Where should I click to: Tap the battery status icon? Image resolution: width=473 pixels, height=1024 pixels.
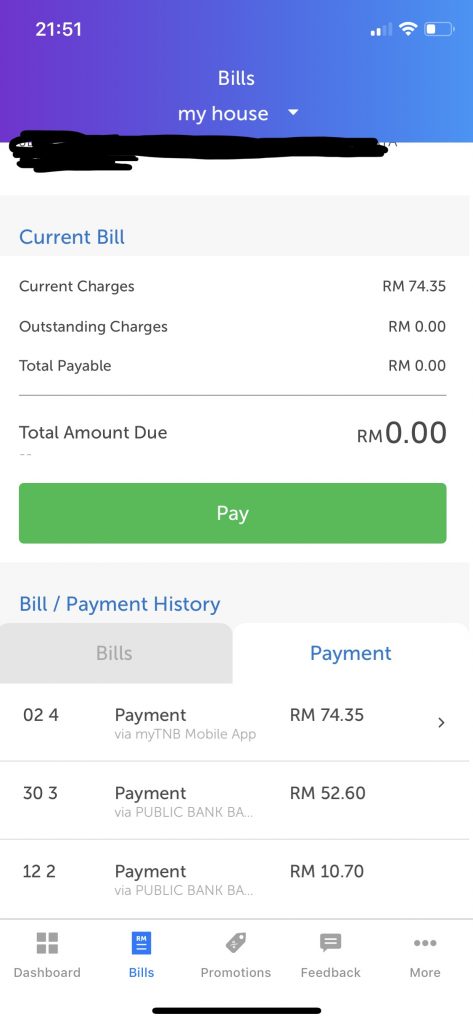439,29
